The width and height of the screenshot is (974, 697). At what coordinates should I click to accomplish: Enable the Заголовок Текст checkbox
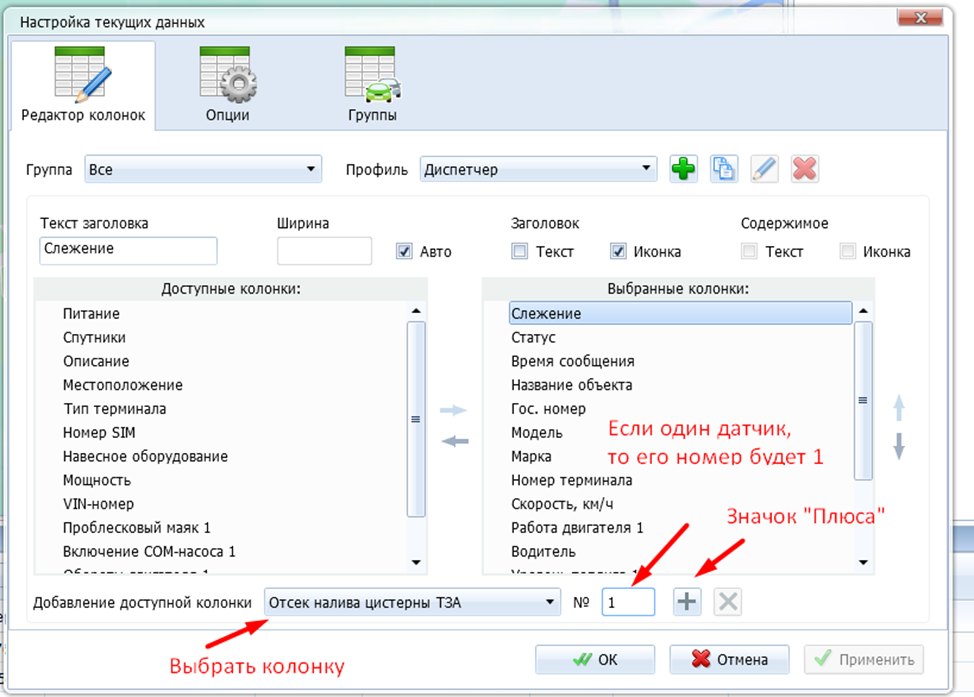(518, 252)
